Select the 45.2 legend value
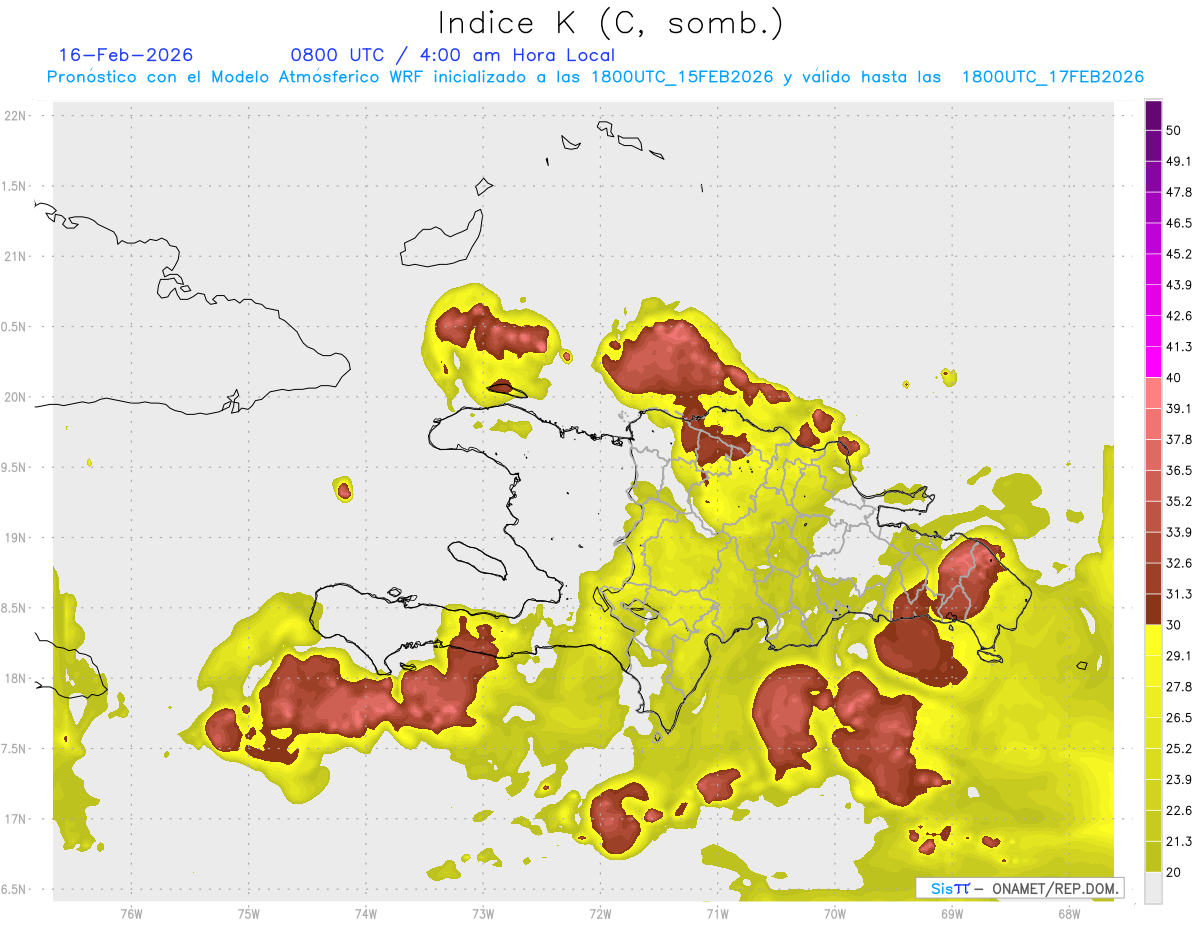This screenshot has width=1200, height=927. (1179, 254)
